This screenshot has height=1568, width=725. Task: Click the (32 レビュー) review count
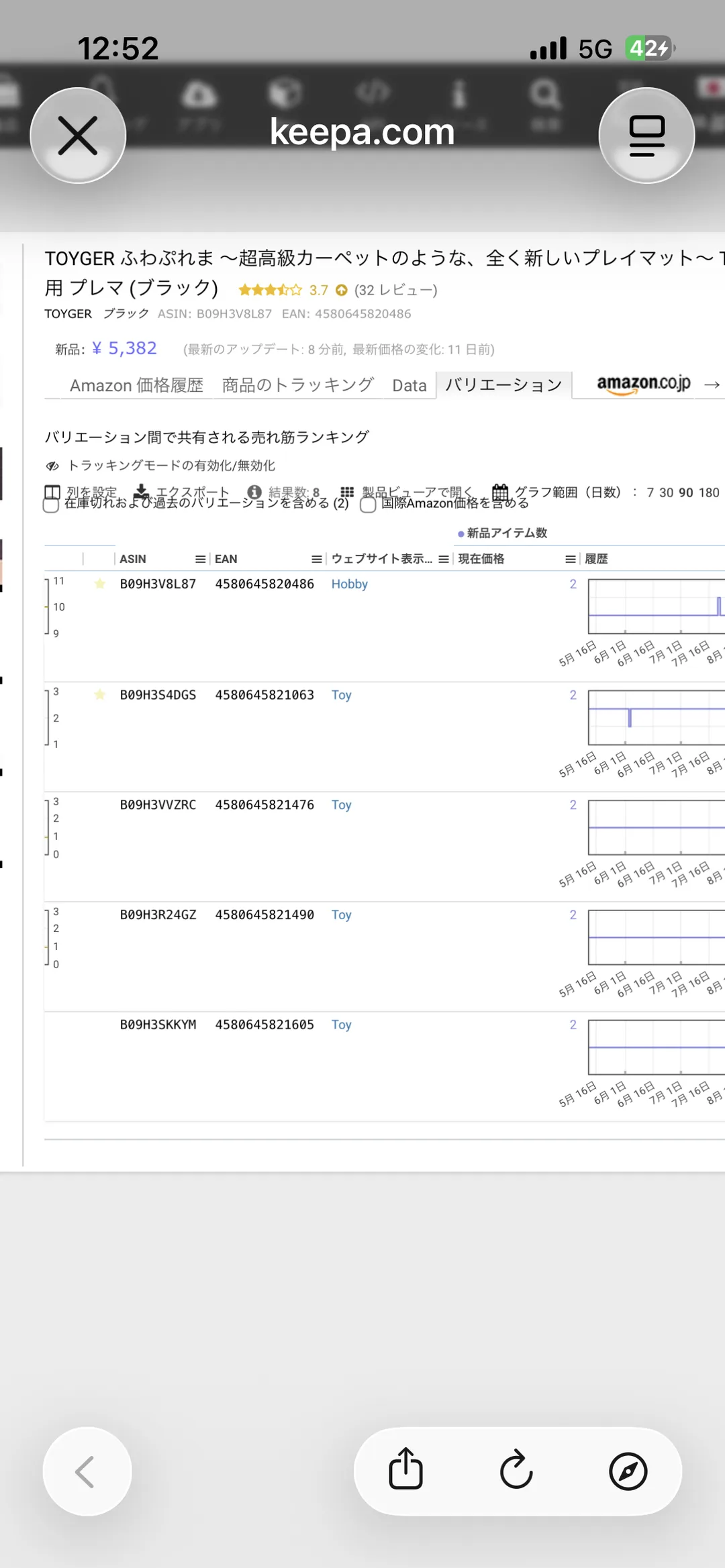click(396, 290)
